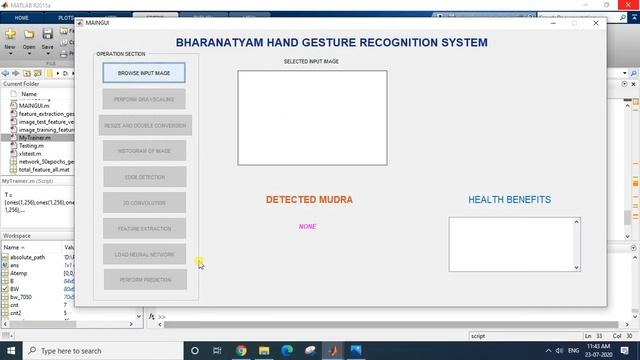The height and width of the screenshot is (360, 640).
Task: Open the New dropdown arrow below New
Action: [10, 53]
